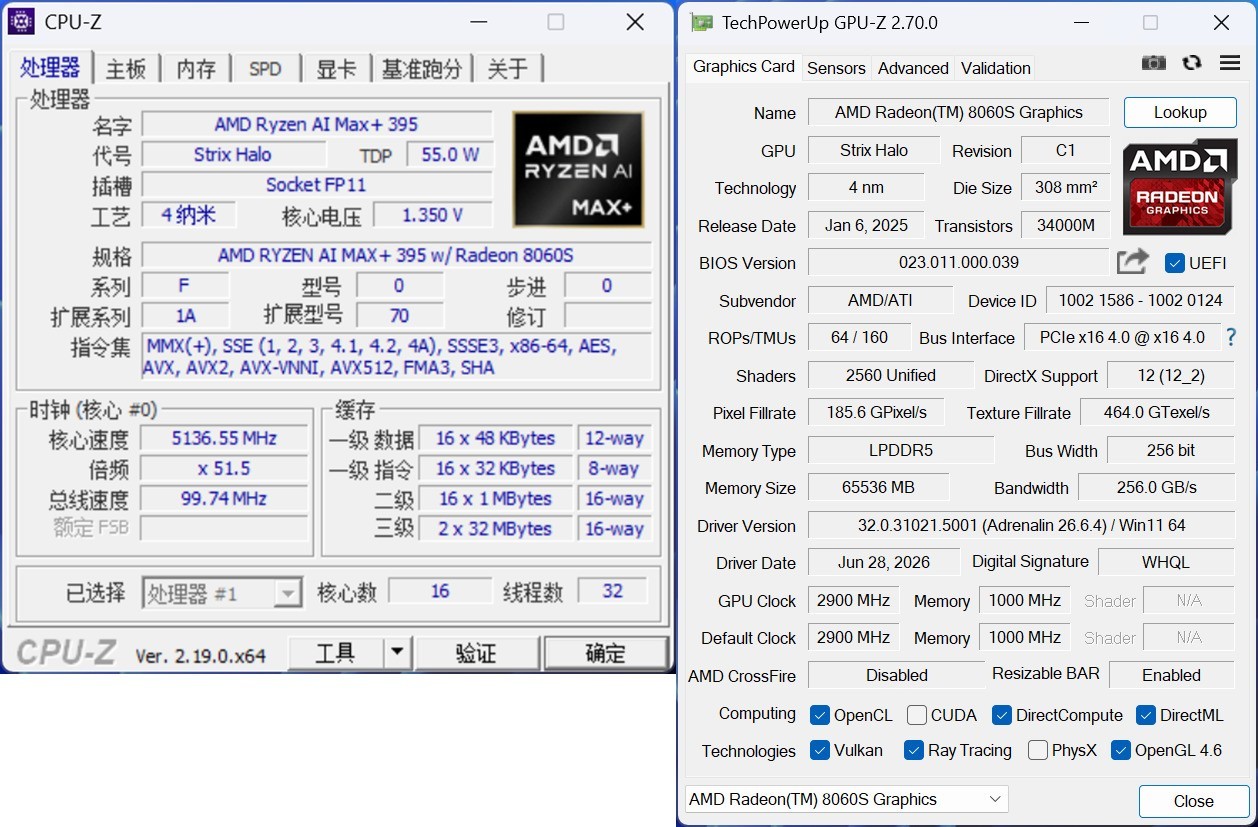This screenshot has height=827, width=1258.
Task: Click the CPU-Z title bar app icon
Action: pyautogui.click(x=20, y=21)
